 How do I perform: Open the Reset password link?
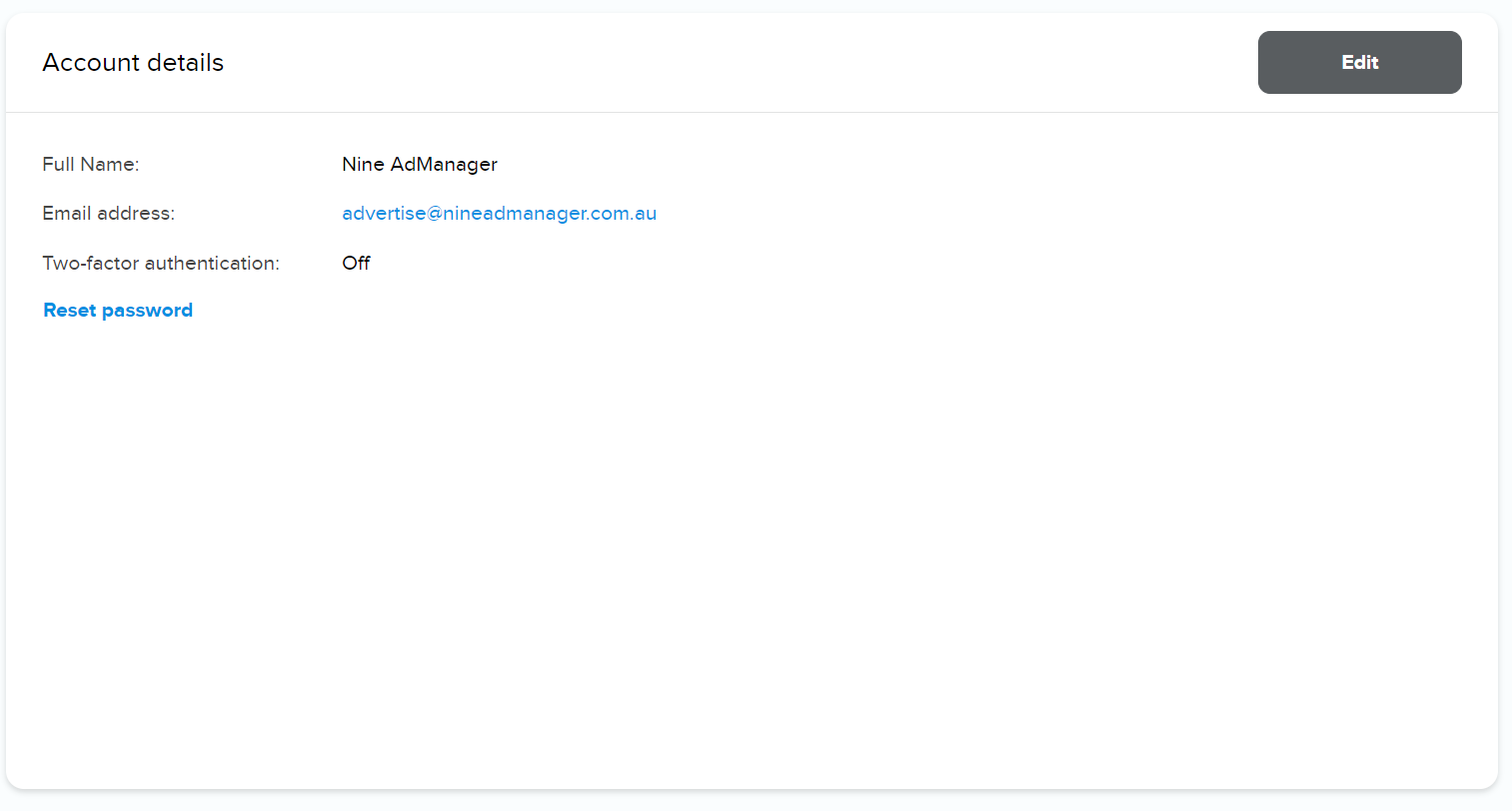118,311
